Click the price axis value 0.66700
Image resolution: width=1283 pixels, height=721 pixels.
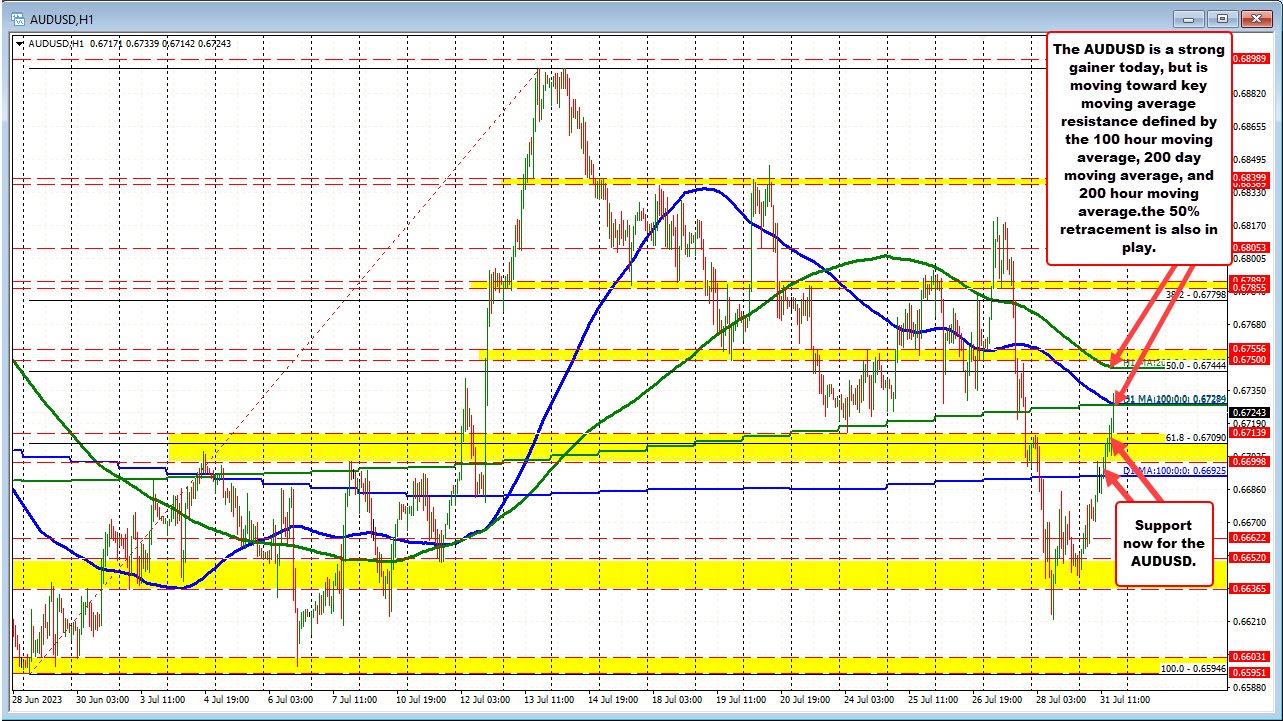[x=1252, y=522]
